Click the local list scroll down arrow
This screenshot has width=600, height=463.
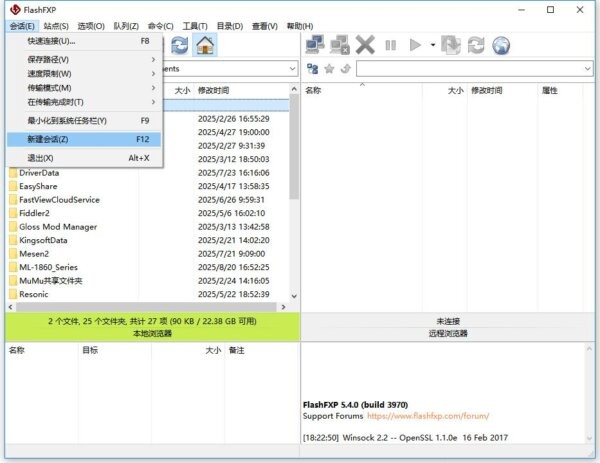coord(294,296)
